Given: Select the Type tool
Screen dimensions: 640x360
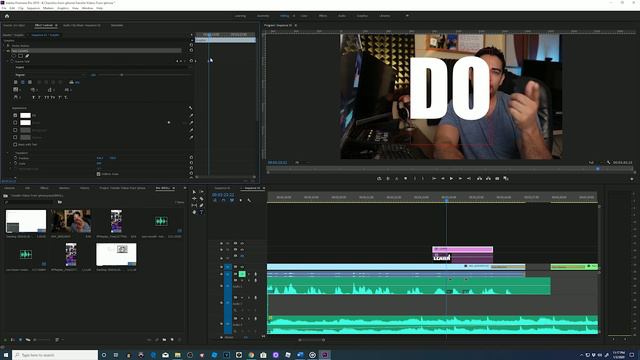Looking at the screenshot, I should click(x=201, y=212).
